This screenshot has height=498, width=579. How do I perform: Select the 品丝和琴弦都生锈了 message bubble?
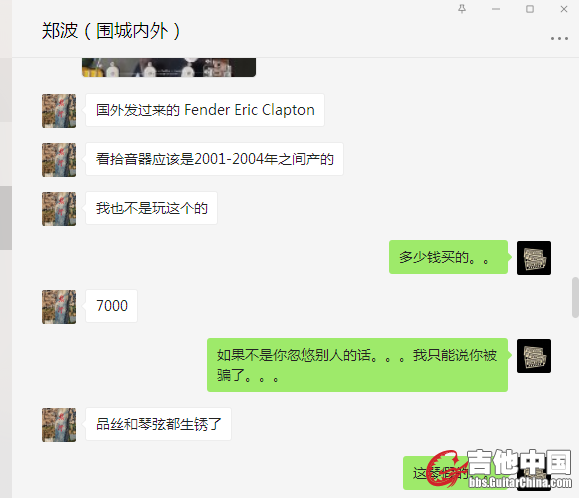[x=158, y=424]
